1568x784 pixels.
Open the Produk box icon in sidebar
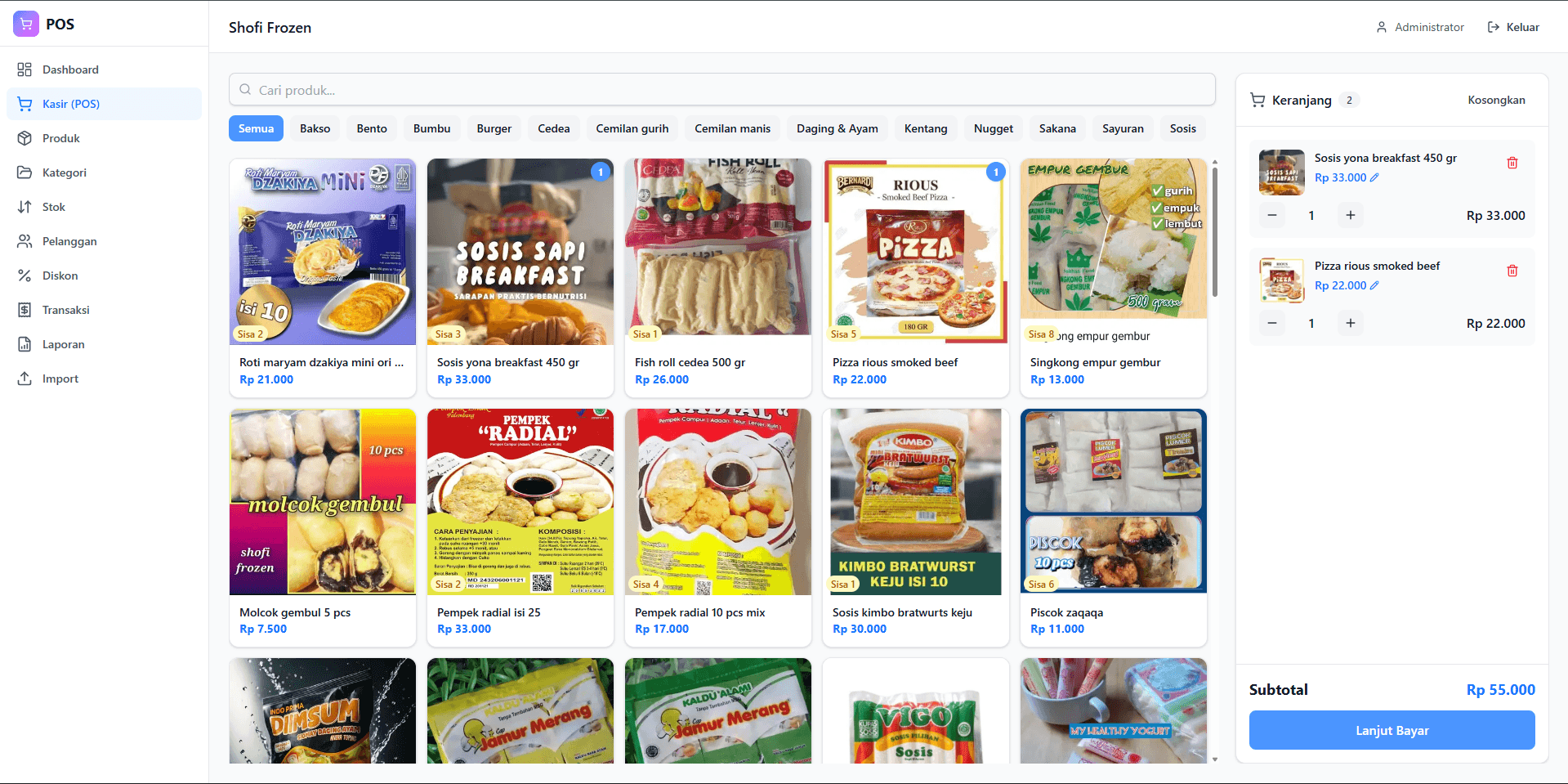[25, 138]
